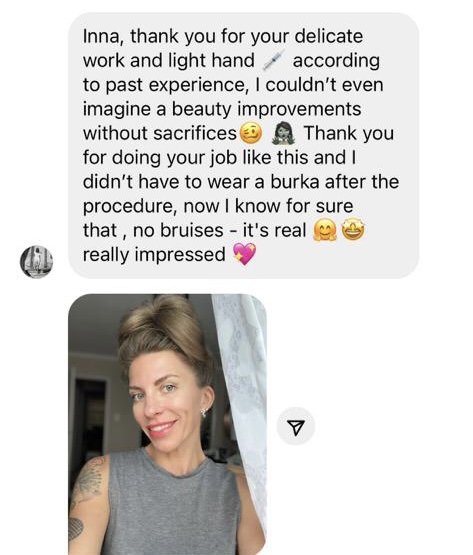Screen dimensions: 473x555
Task: Tap the zombie woman emoji before "Thank you"
Action: [284, 133]
